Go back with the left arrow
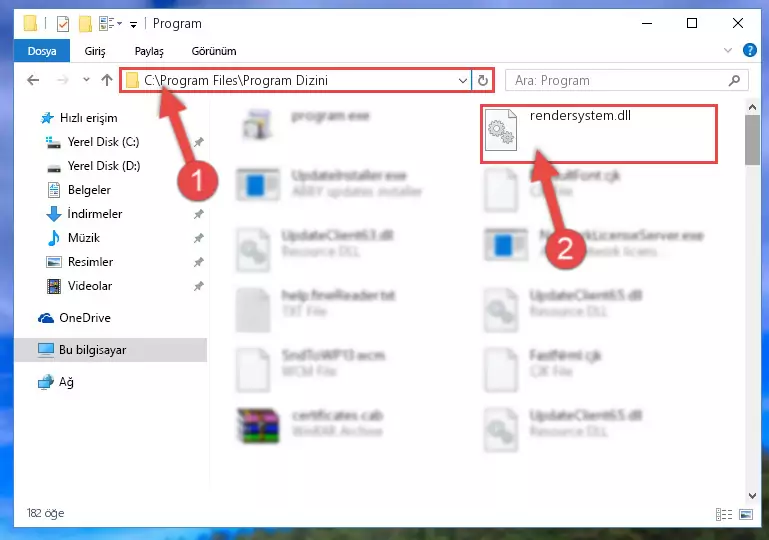 click(x=33, y=80)
